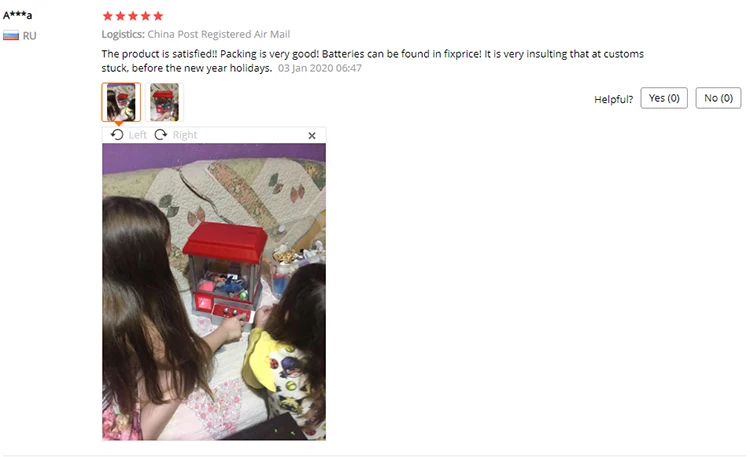Image resolution: width=750 pixels, height=457 pixels.
Task: Select the first review photo thumbnail
Action: click(121, 102)
